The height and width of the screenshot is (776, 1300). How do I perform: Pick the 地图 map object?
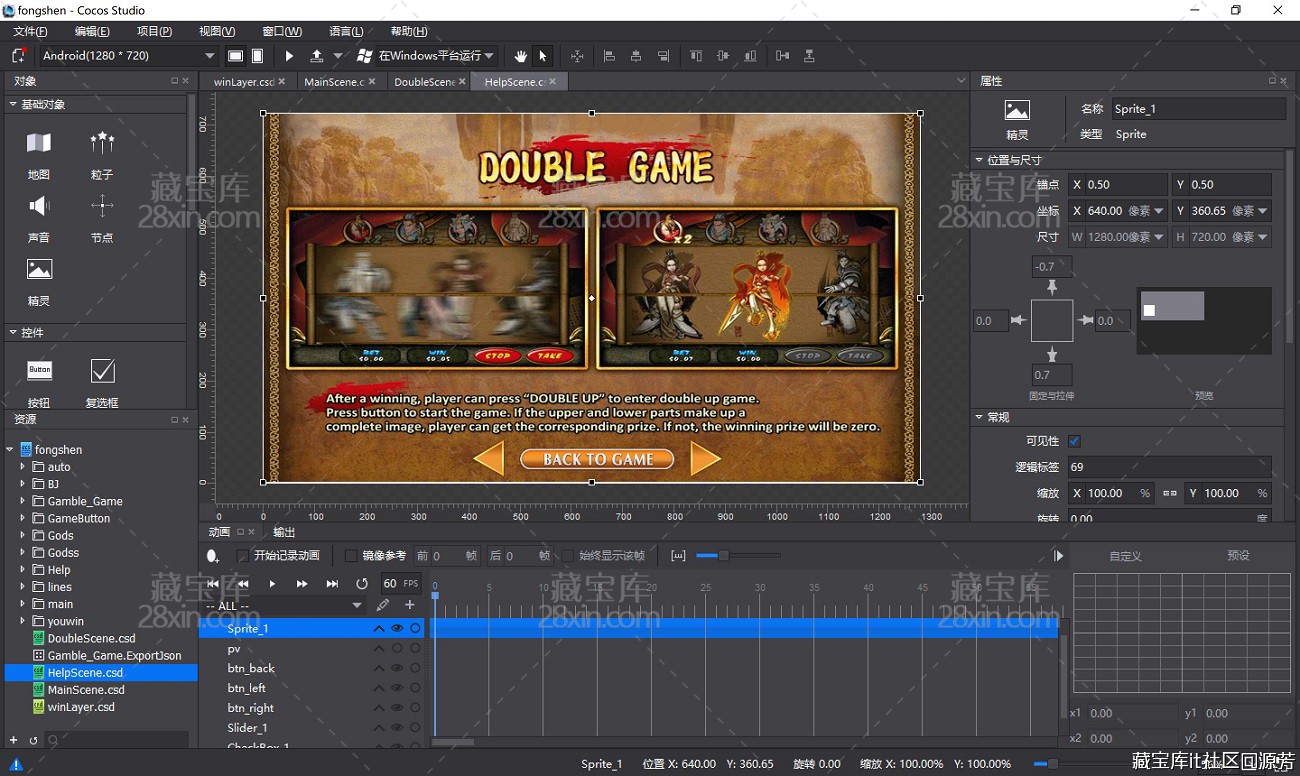tap(39, 153)
